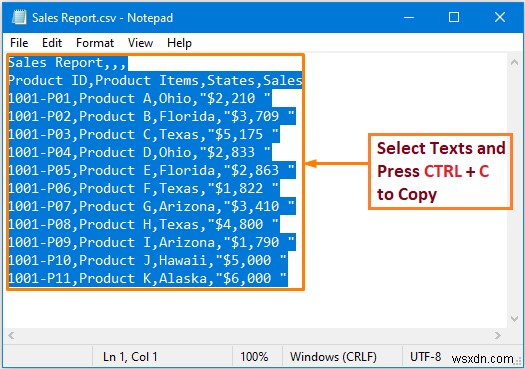Viewport: 525px width, 369px height.
Task: Click the row starting with 1001-P09
Action: (x=152, y=243)
